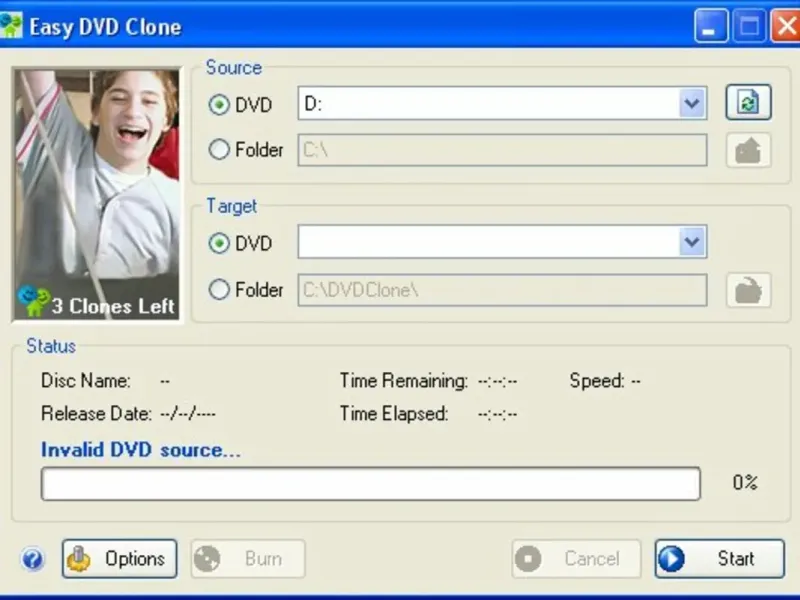Click the Easy DVD Clone title bar icon
Image resolution: width=800 pixels, height=600 pixels.
(x=11, y=25)
